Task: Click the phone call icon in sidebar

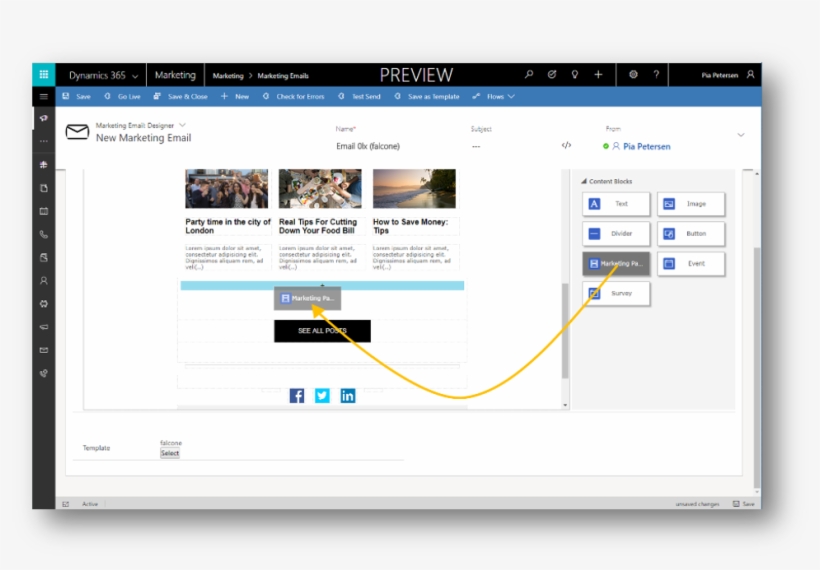Action: 44,234
